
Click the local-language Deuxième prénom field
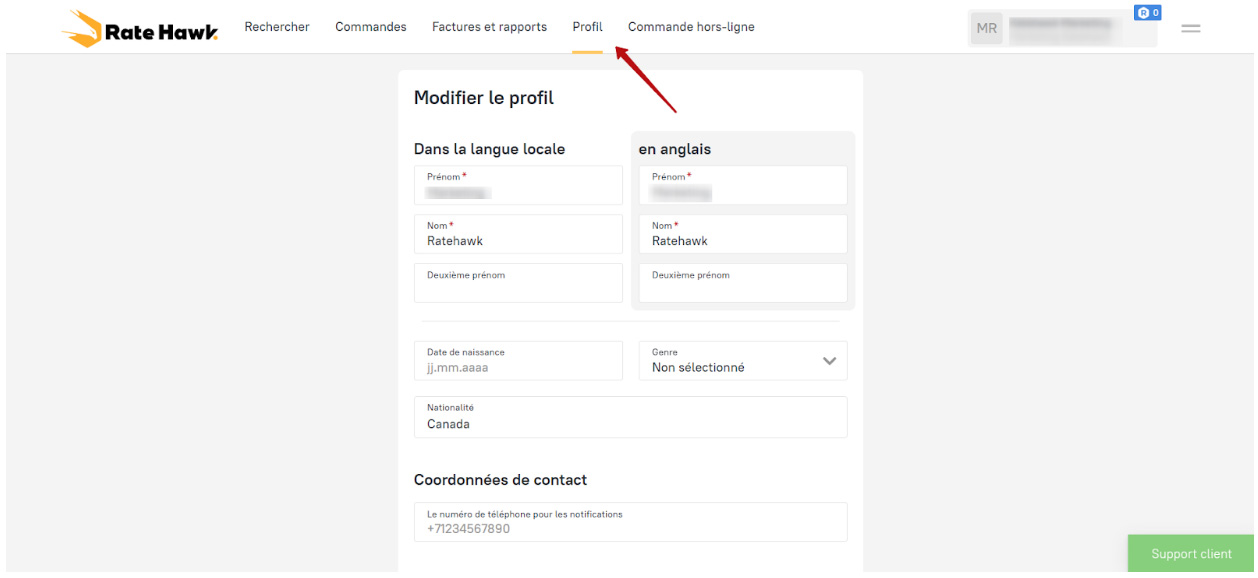518,283
